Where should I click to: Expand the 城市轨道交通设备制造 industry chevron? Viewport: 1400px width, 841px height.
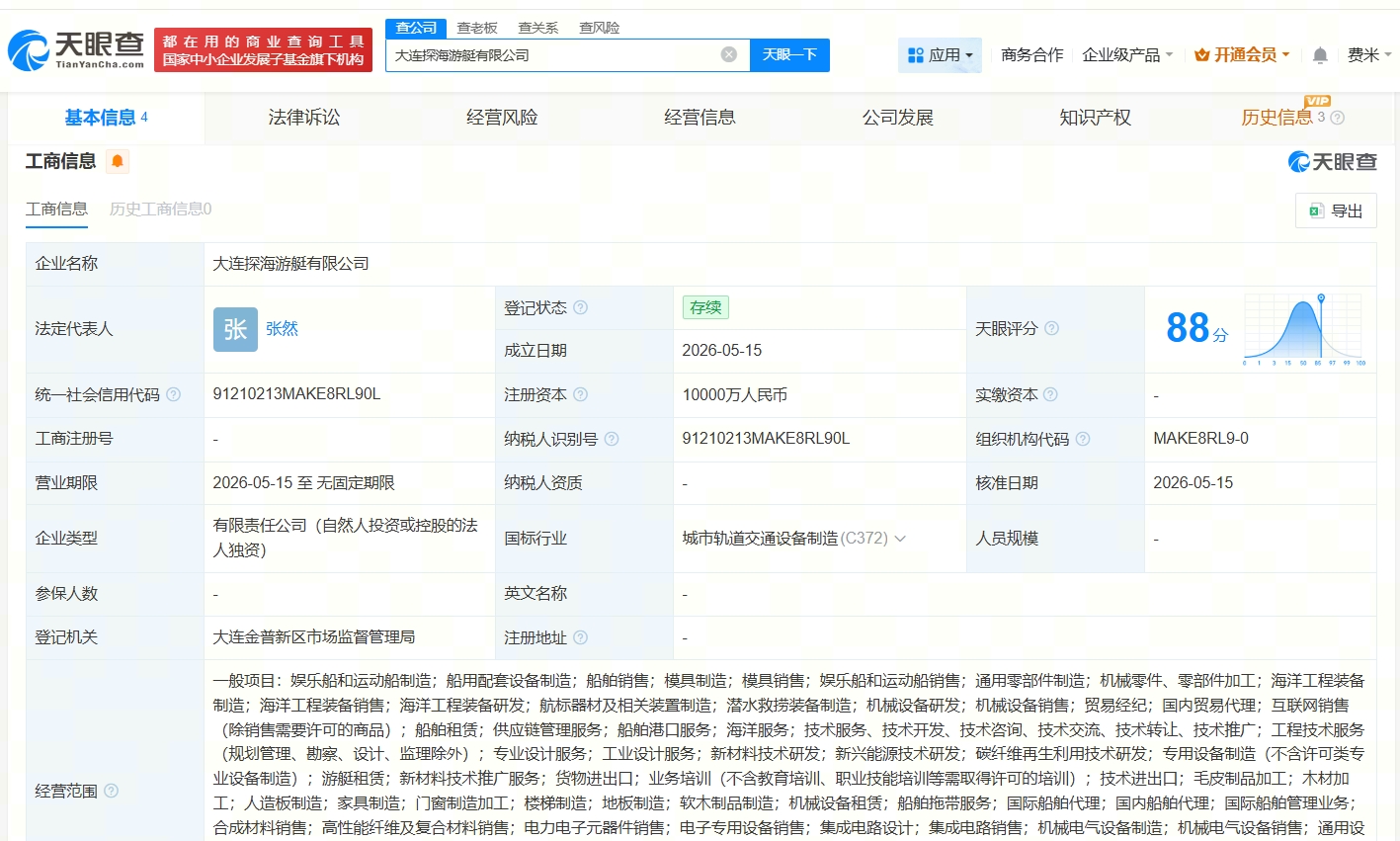point(900,539)
